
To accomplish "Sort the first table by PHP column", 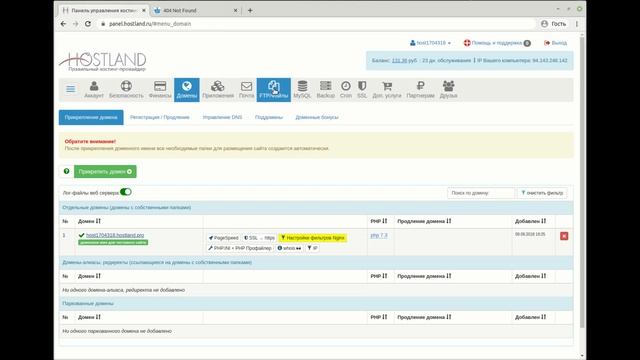I will coord(379,221).
